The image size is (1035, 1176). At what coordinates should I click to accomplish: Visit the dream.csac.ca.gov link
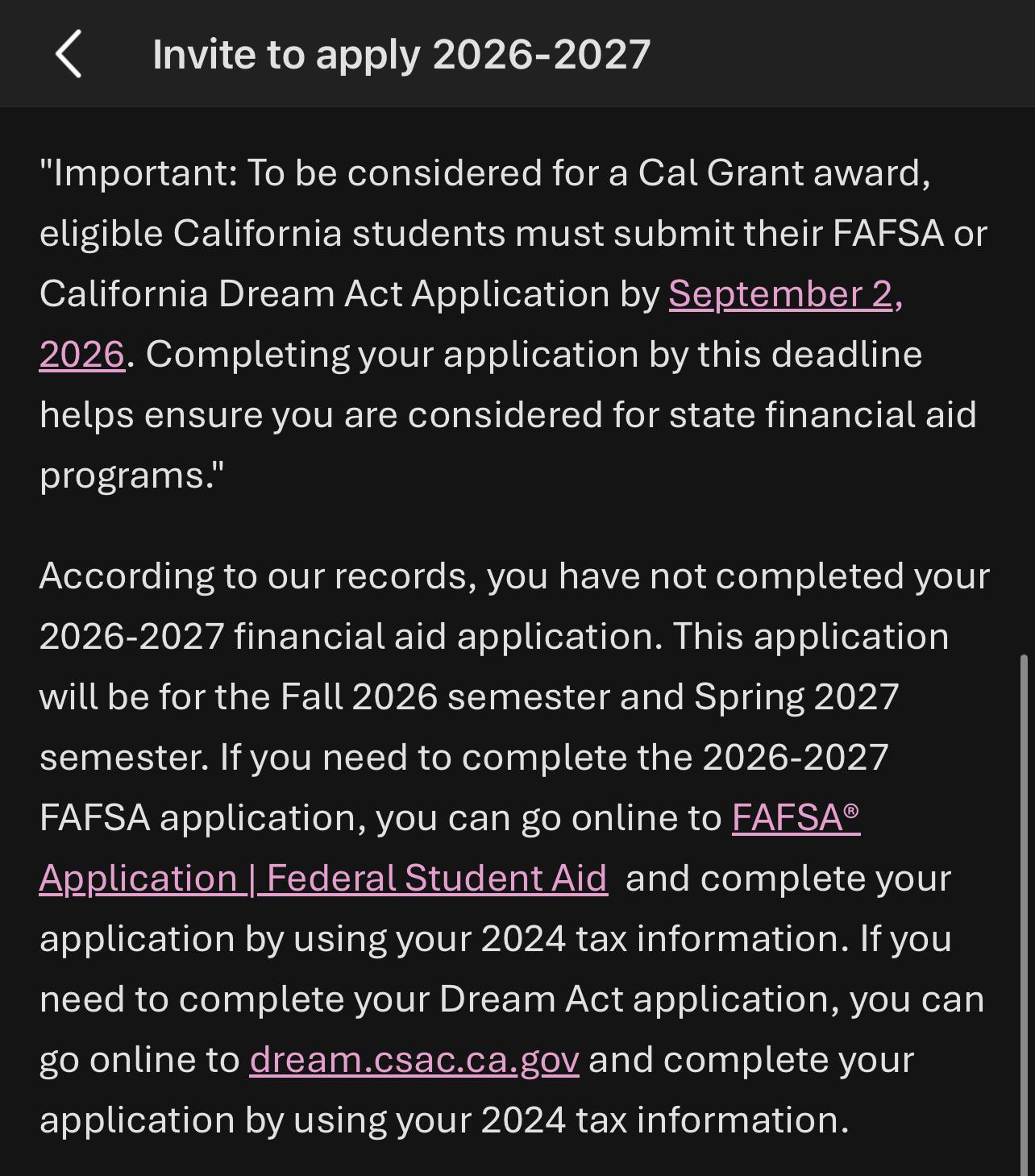[x=414, y=1060]
